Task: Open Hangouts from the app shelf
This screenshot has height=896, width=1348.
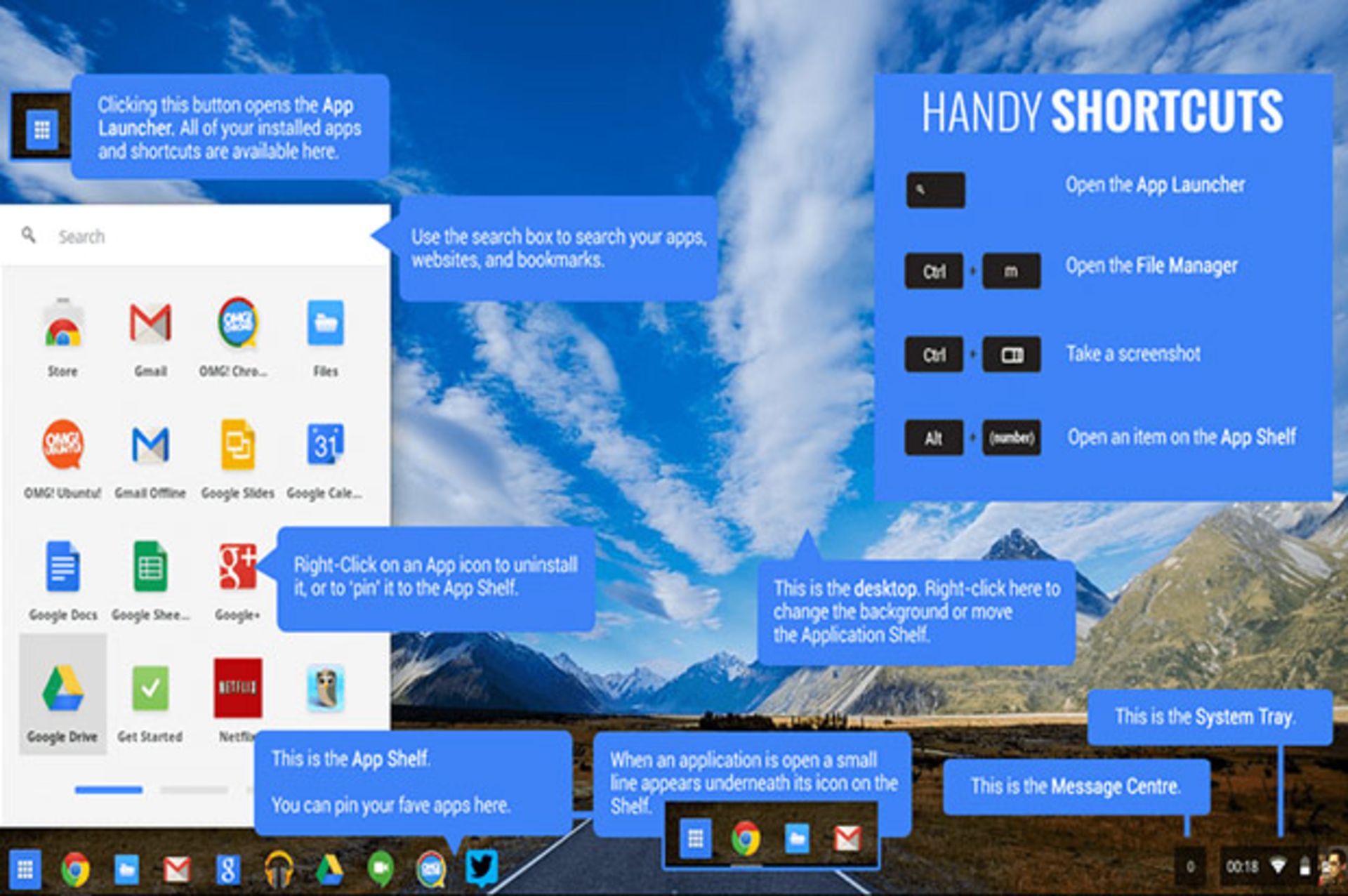Action: [380, 869]
